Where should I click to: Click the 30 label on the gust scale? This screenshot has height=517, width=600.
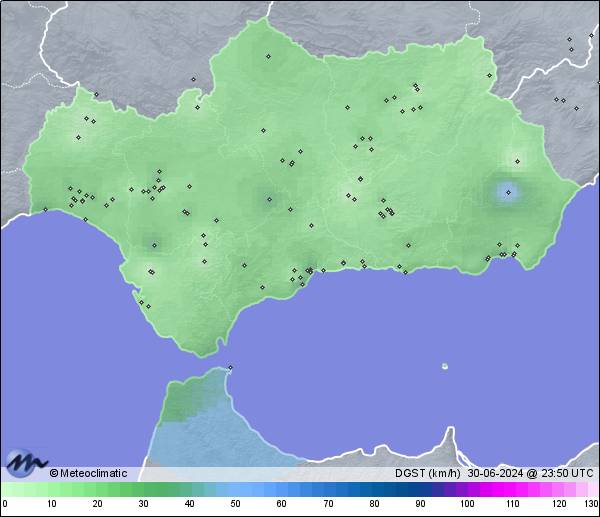[x=143, y=504]
